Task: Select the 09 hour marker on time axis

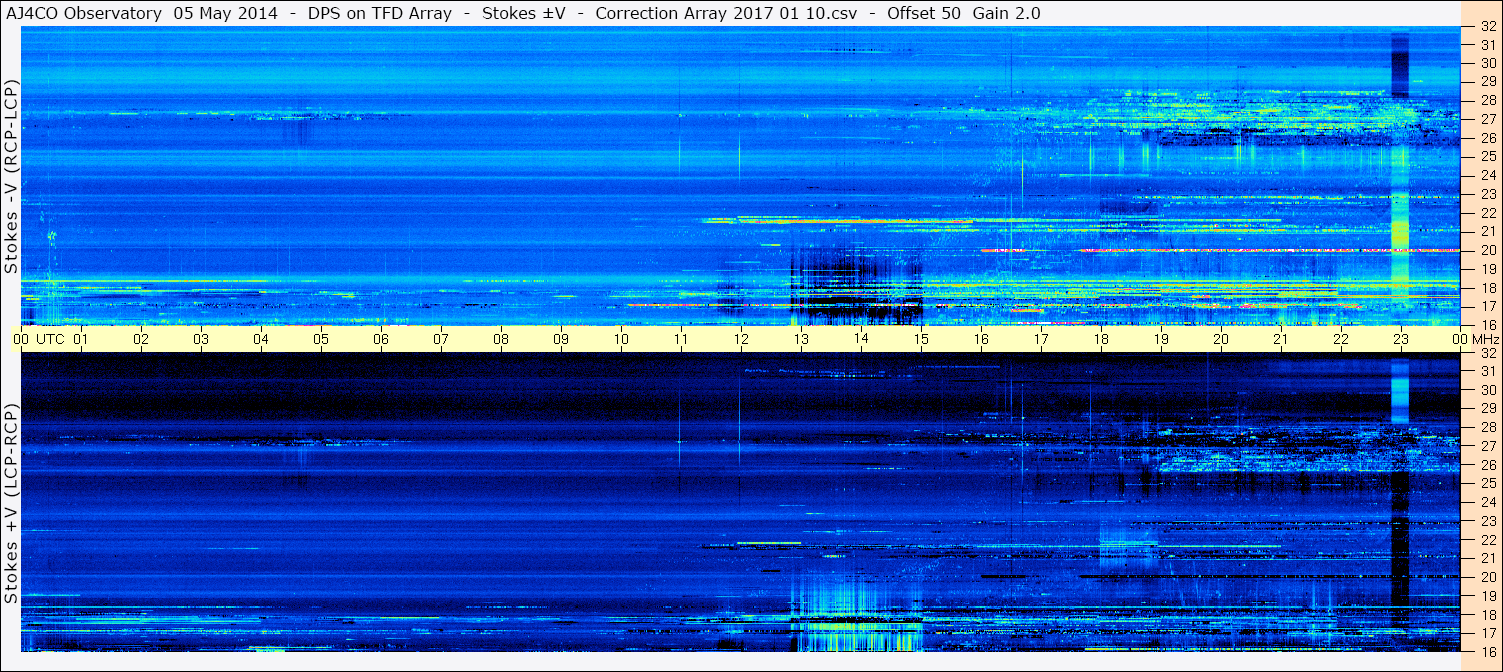Action: (x=561, y=339)
